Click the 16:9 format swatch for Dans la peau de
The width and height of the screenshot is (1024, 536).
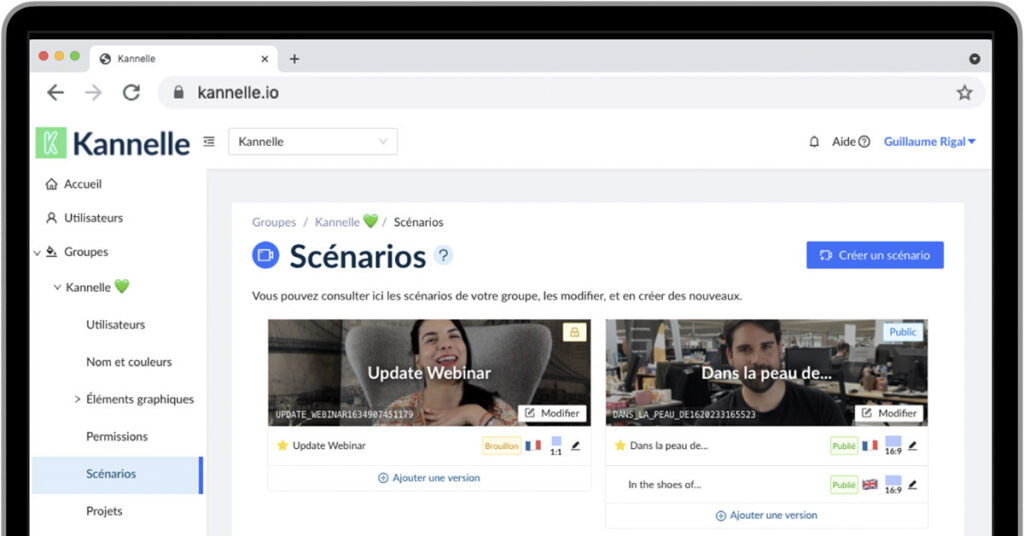pyautogui.click(x=893, y=445)
